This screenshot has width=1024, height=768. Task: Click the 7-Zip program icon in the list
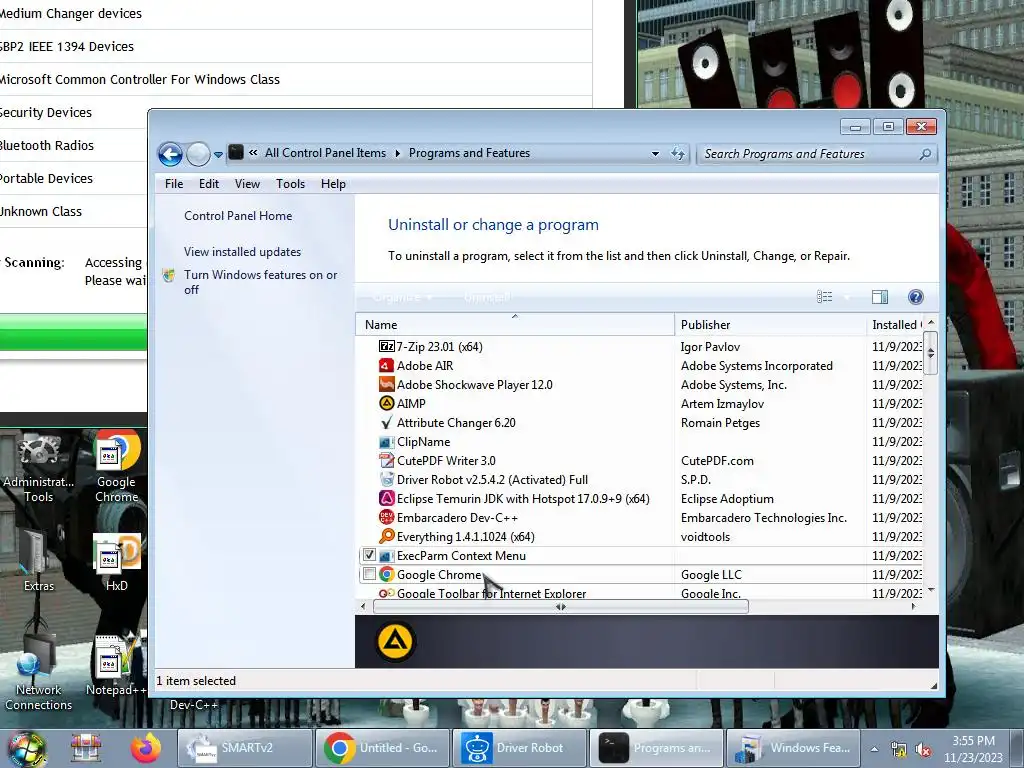[x=387, y=346]
